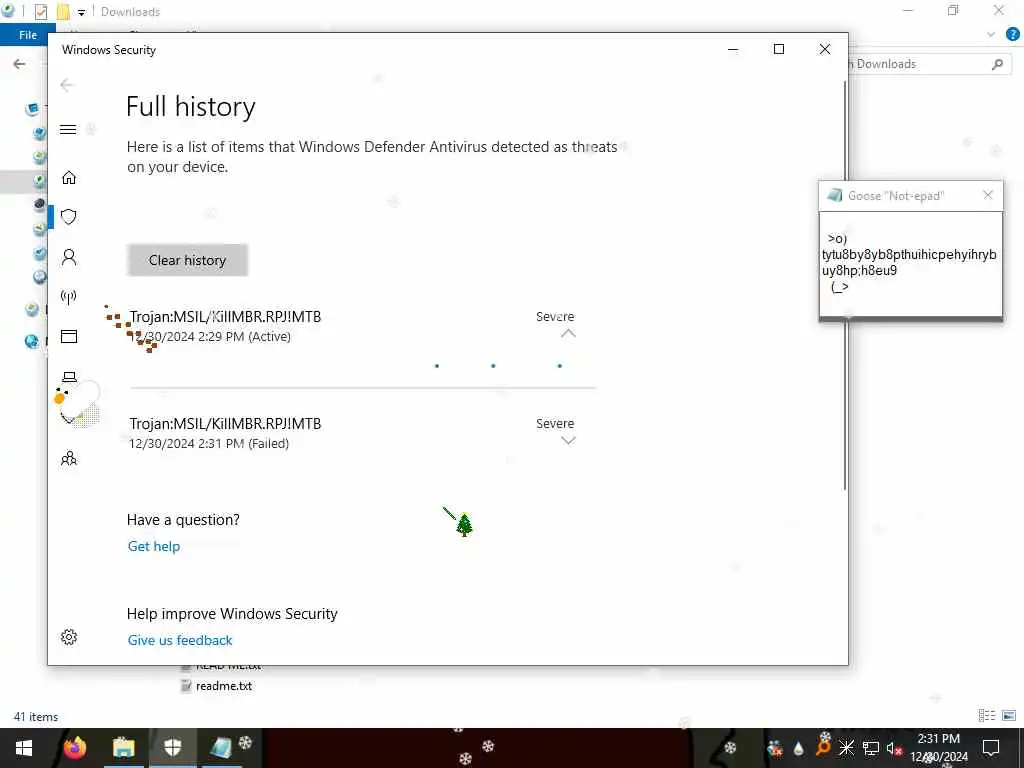Open Account protection person icon
Viewport: 1024px width, 768px height.
coord(69,257)
